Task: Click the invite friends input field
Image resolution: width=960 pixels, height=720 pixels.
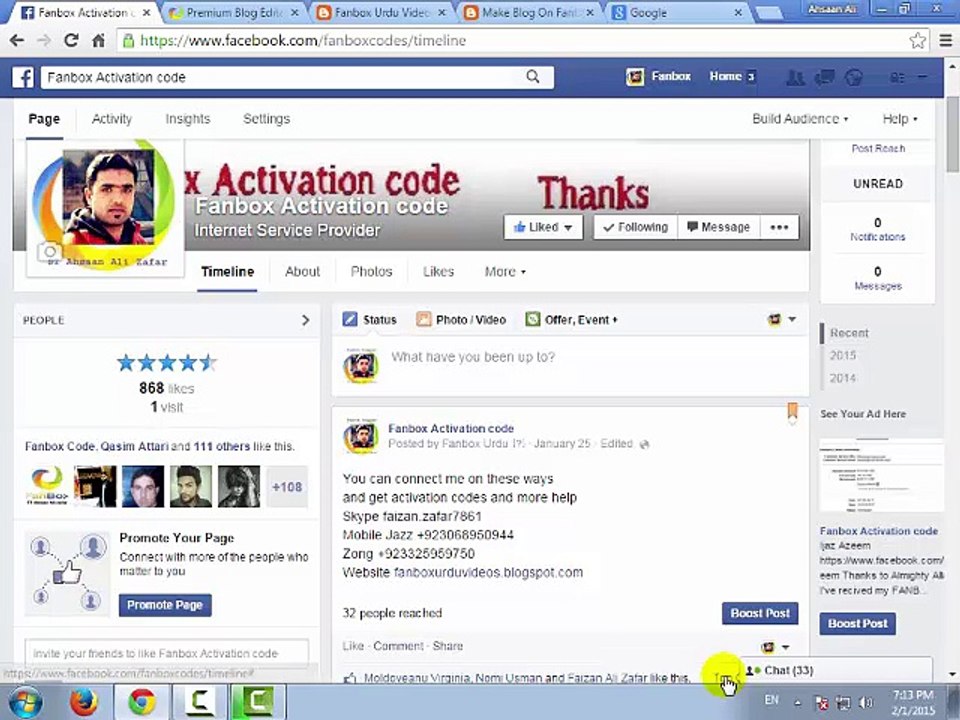Action: 167,653
